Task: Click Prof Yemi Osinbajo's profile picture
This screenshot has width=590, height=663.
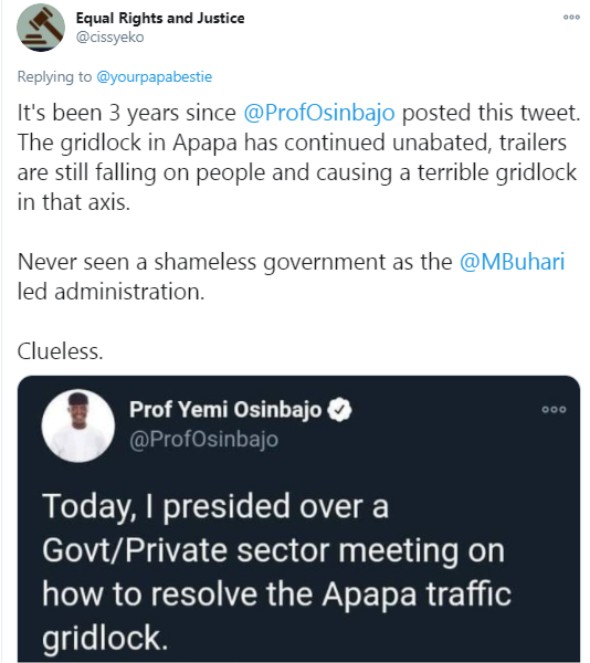Action: click(78, 425)
